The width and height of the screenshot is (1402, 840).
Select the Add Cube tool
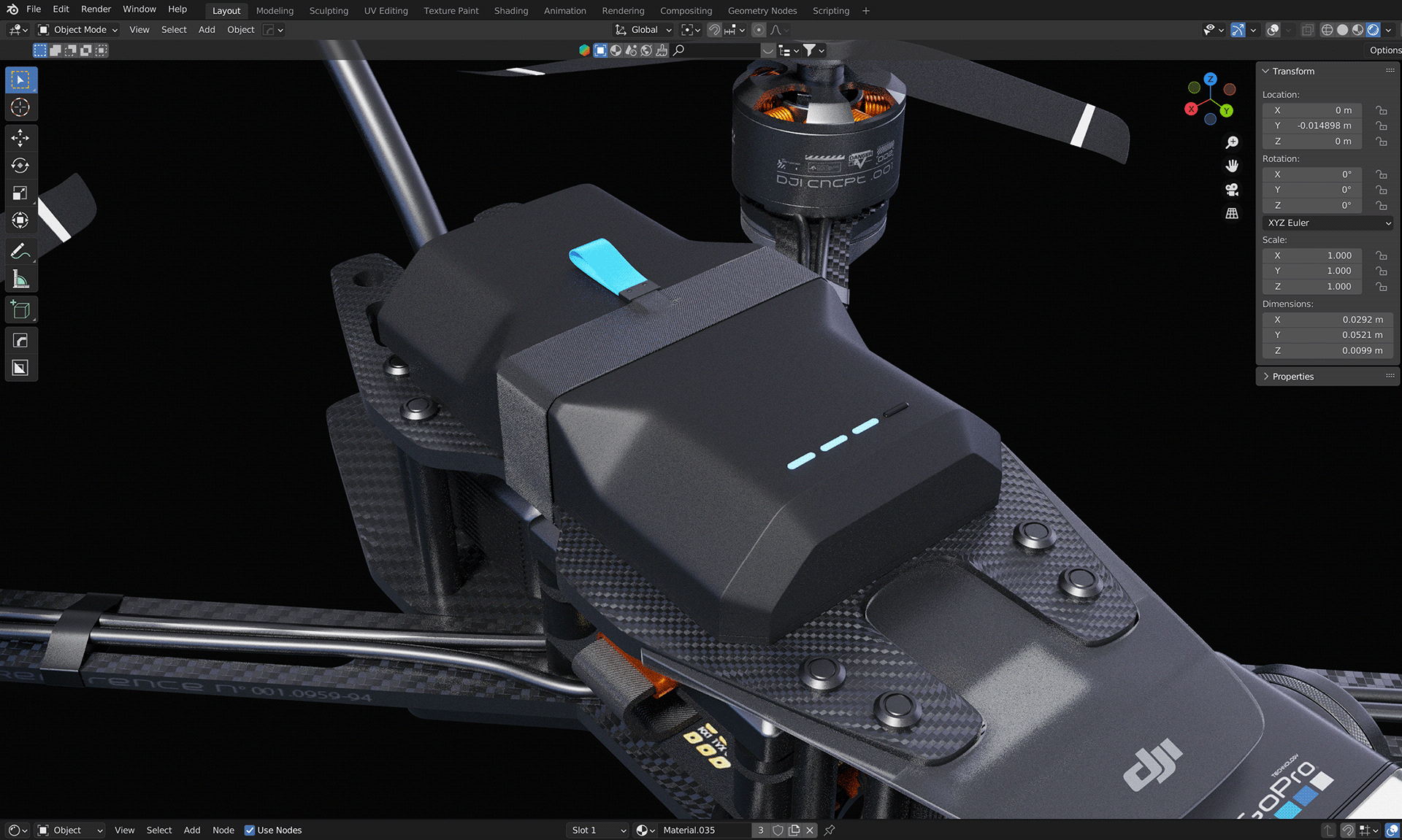click(x=21, y=309)
